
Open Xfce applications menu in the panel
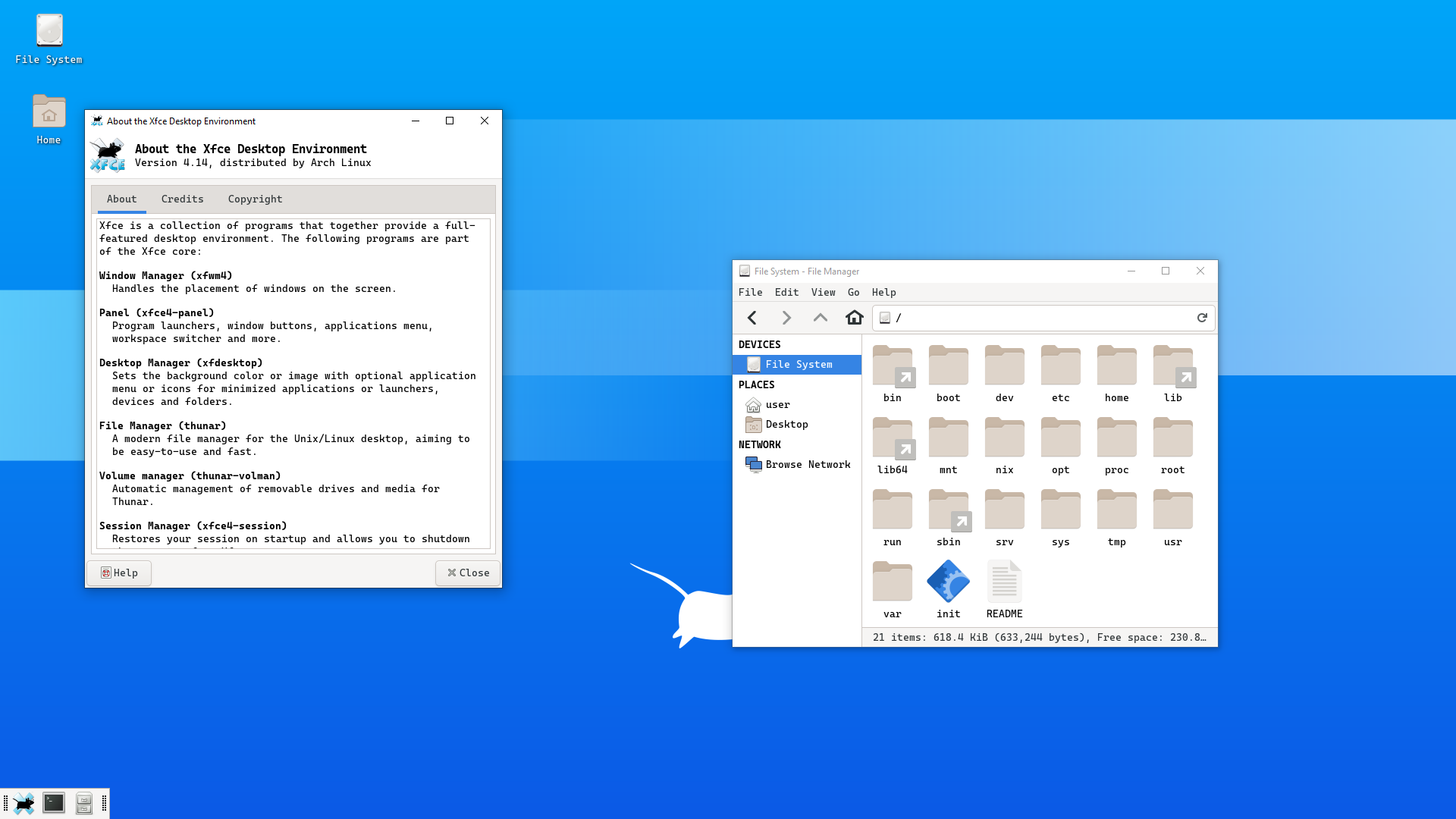point(24,803)
